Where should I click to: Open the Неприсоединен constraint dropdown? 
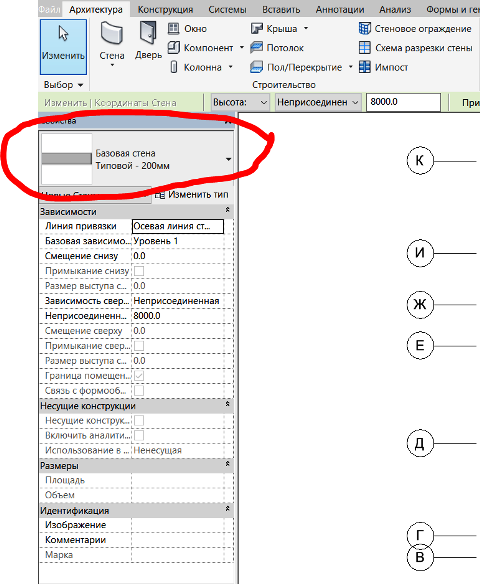318,102
